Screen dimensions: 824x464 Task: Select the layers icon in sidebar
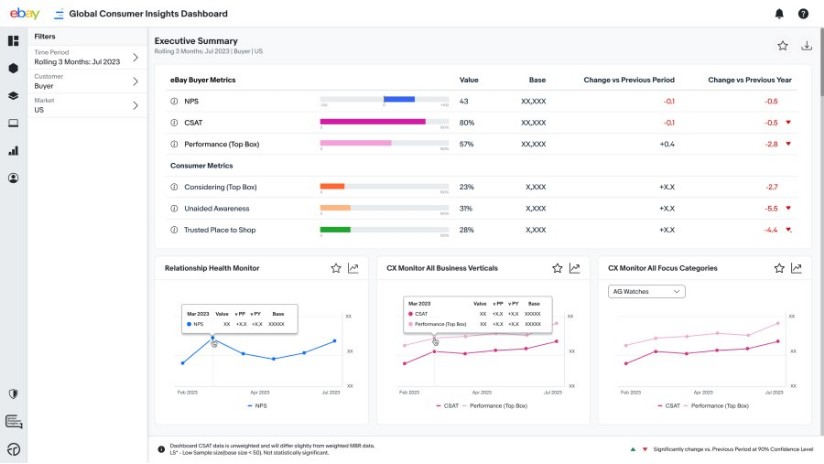(14, 96)
